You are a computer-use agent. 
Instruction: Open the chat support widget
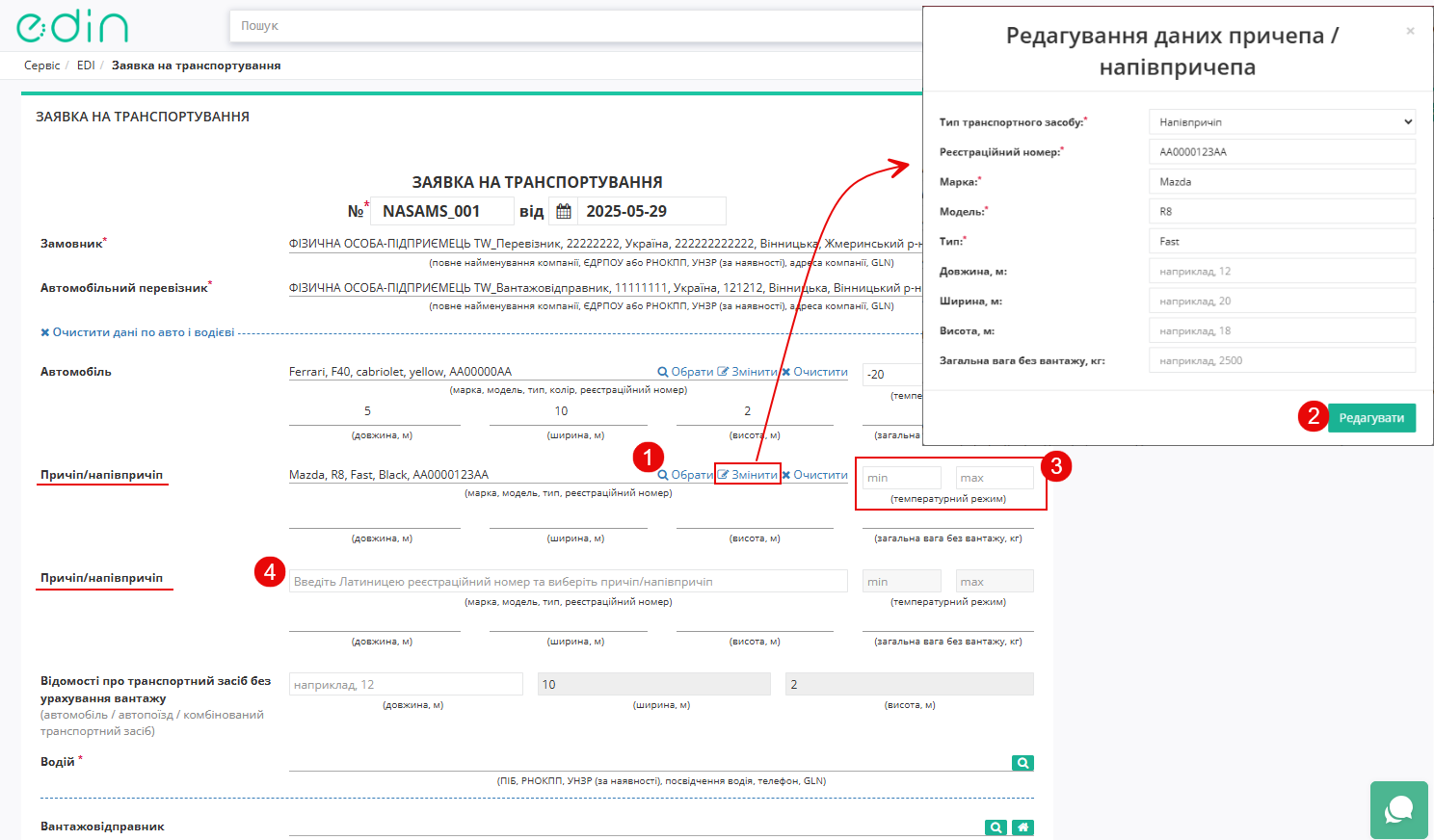click(x=1398, y=810)
